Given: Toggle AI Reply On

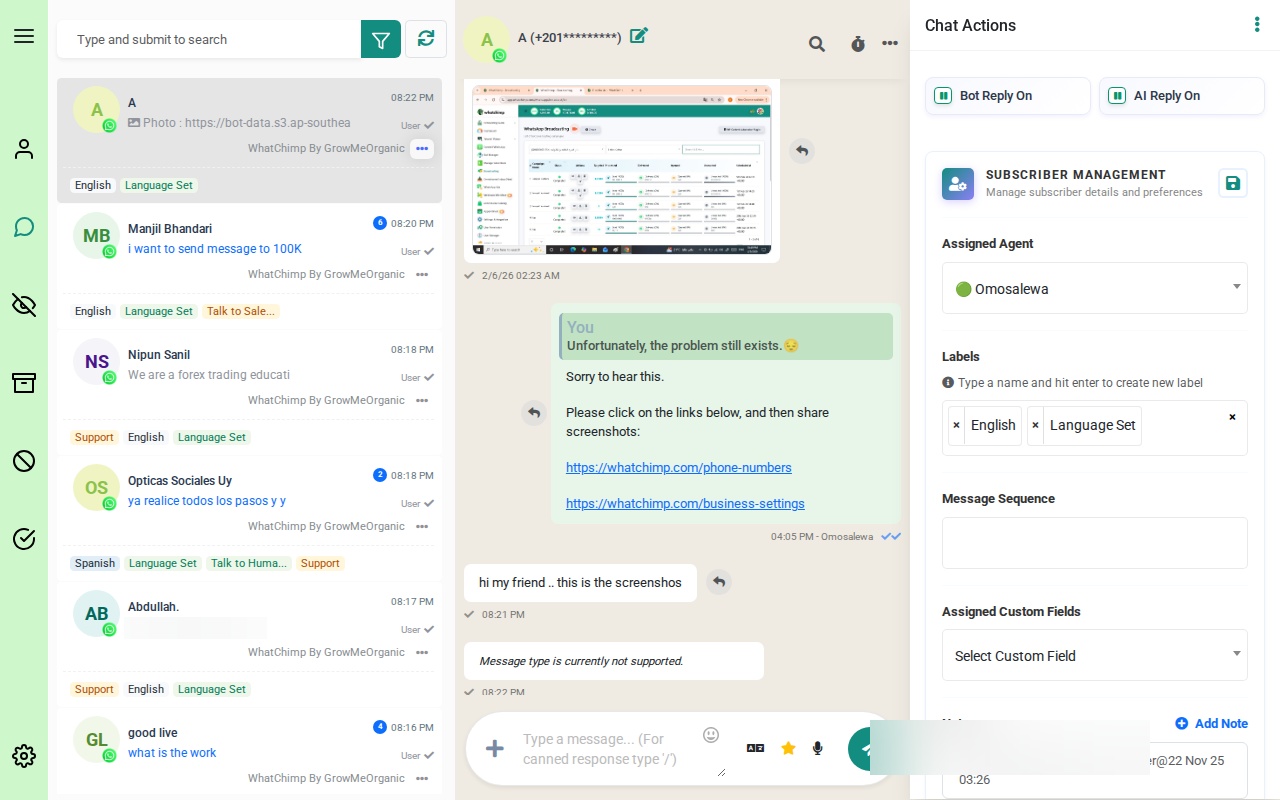Looking at the screenshot, I should click(x=1182, y=96).
